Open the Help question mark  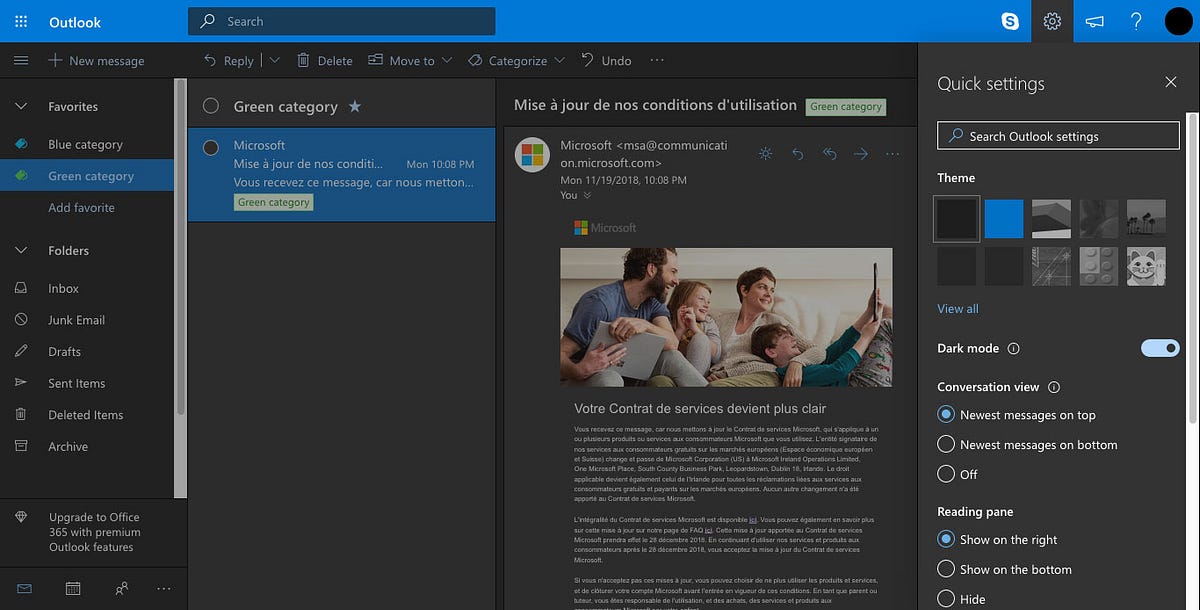(1136, 21)
